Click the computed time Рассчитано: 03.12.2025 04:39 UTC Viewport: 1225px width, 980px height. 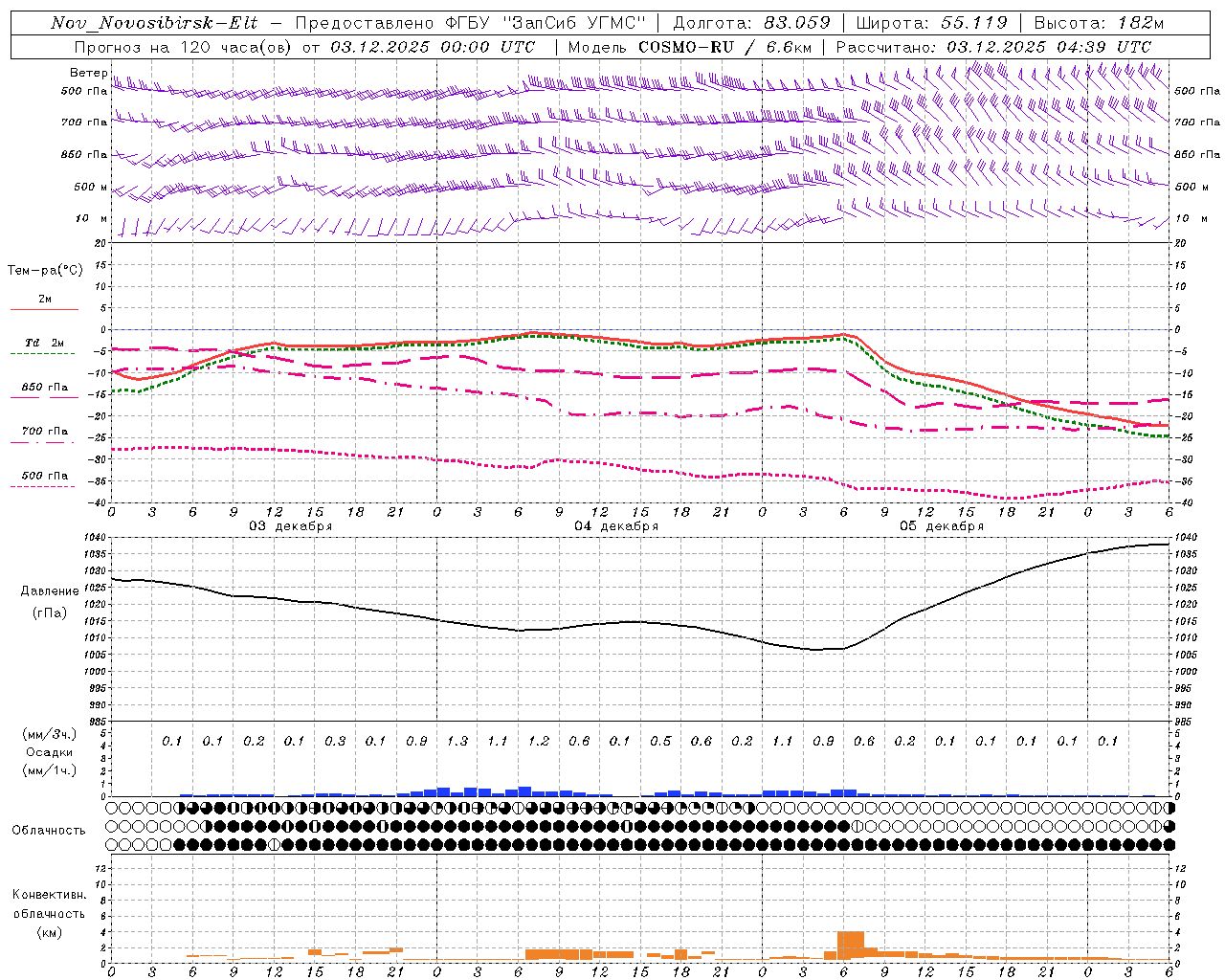tap(993, 47)
